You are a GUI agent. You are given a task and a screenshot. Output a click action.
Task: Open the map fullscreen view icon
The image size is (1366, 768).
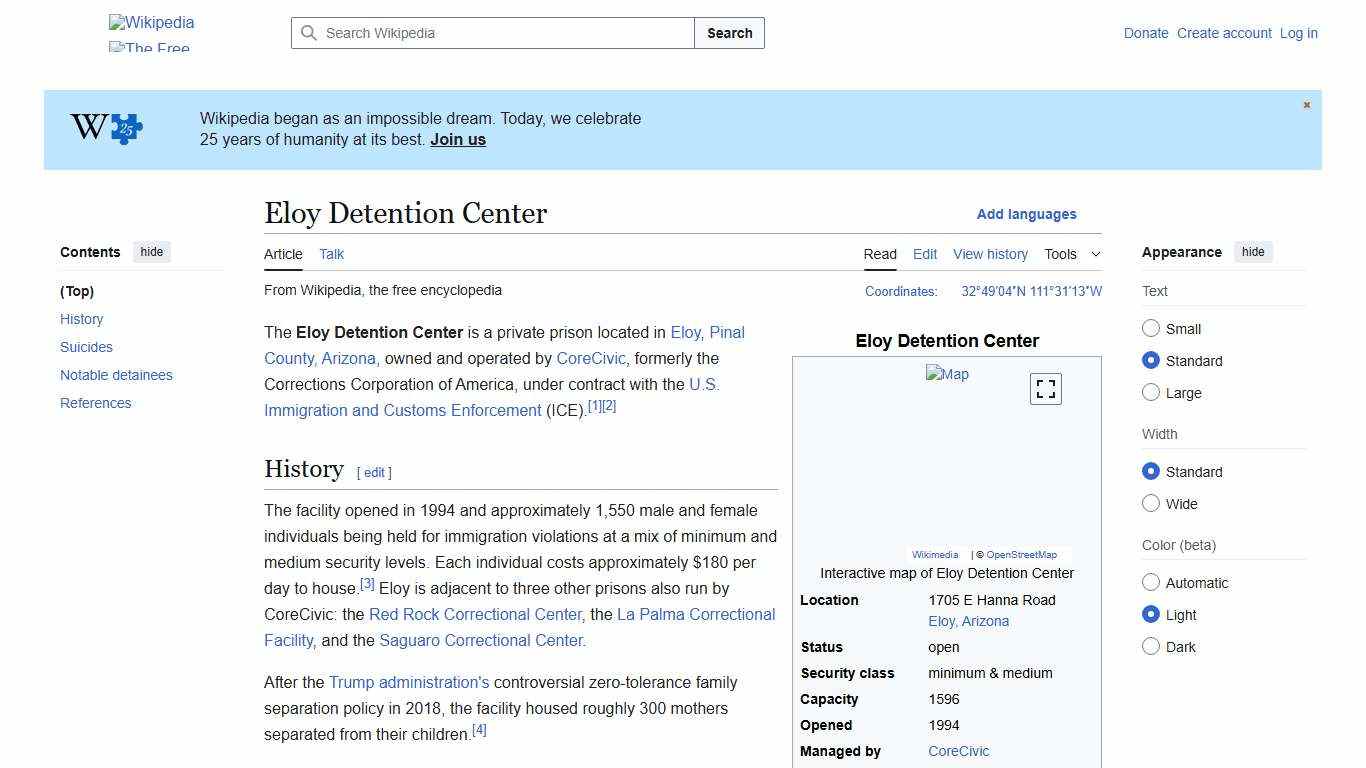[1045, 389]
